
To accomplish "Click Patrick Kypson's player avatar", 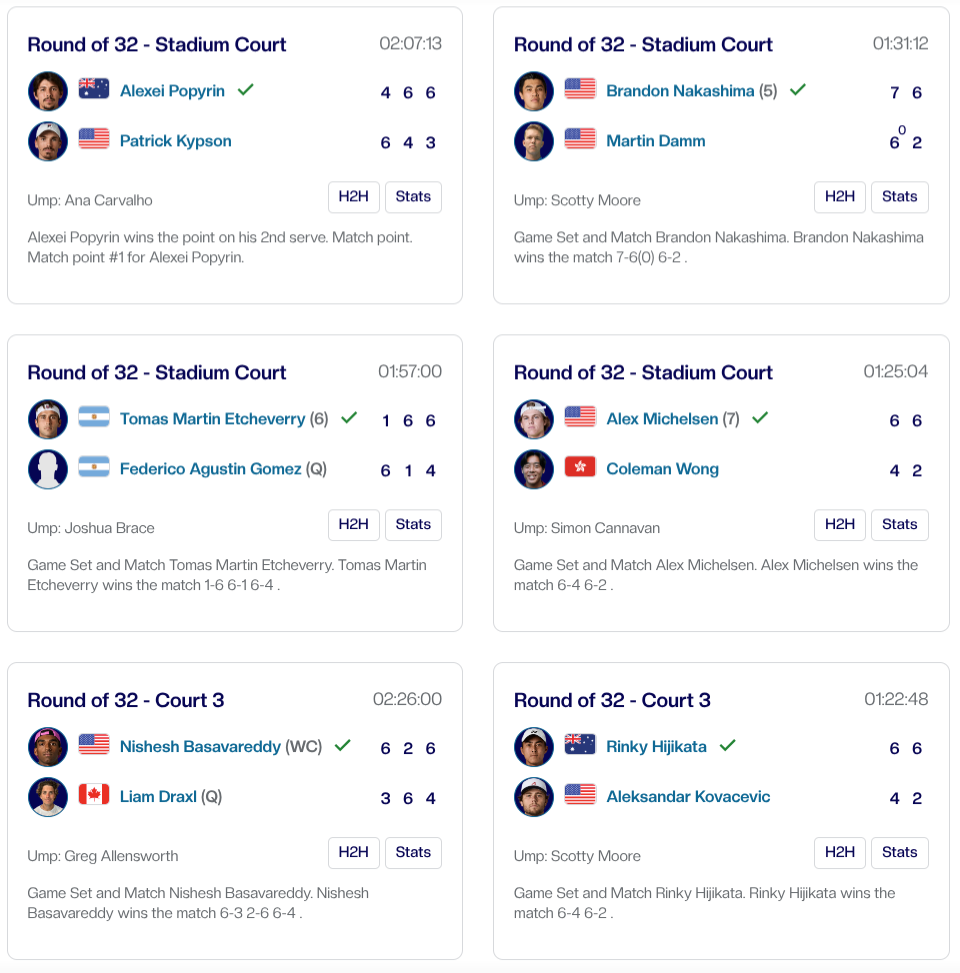I will 48,141.
